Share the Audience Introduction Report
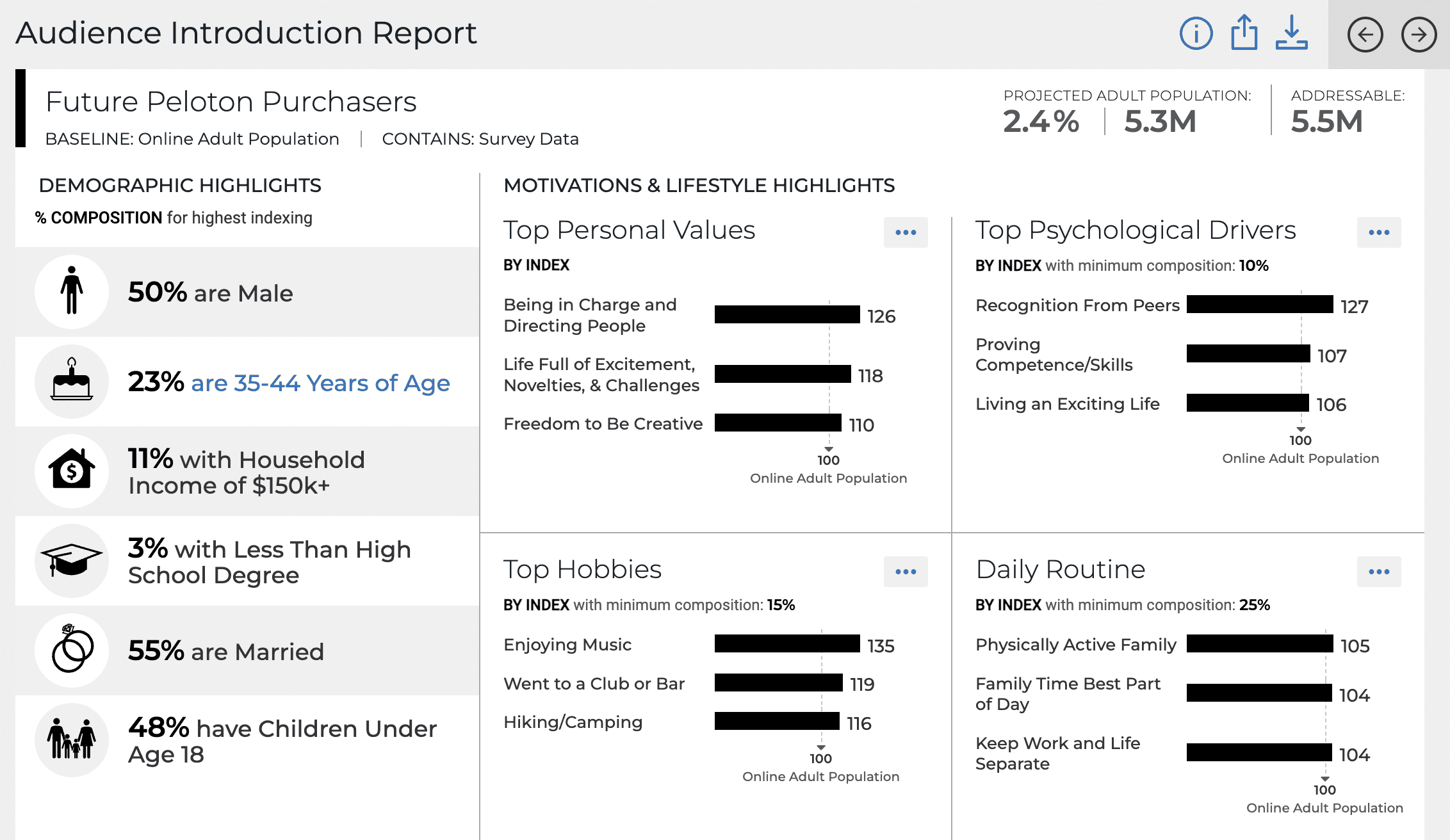The image size is (1450, 840). tap(1243, 34)
